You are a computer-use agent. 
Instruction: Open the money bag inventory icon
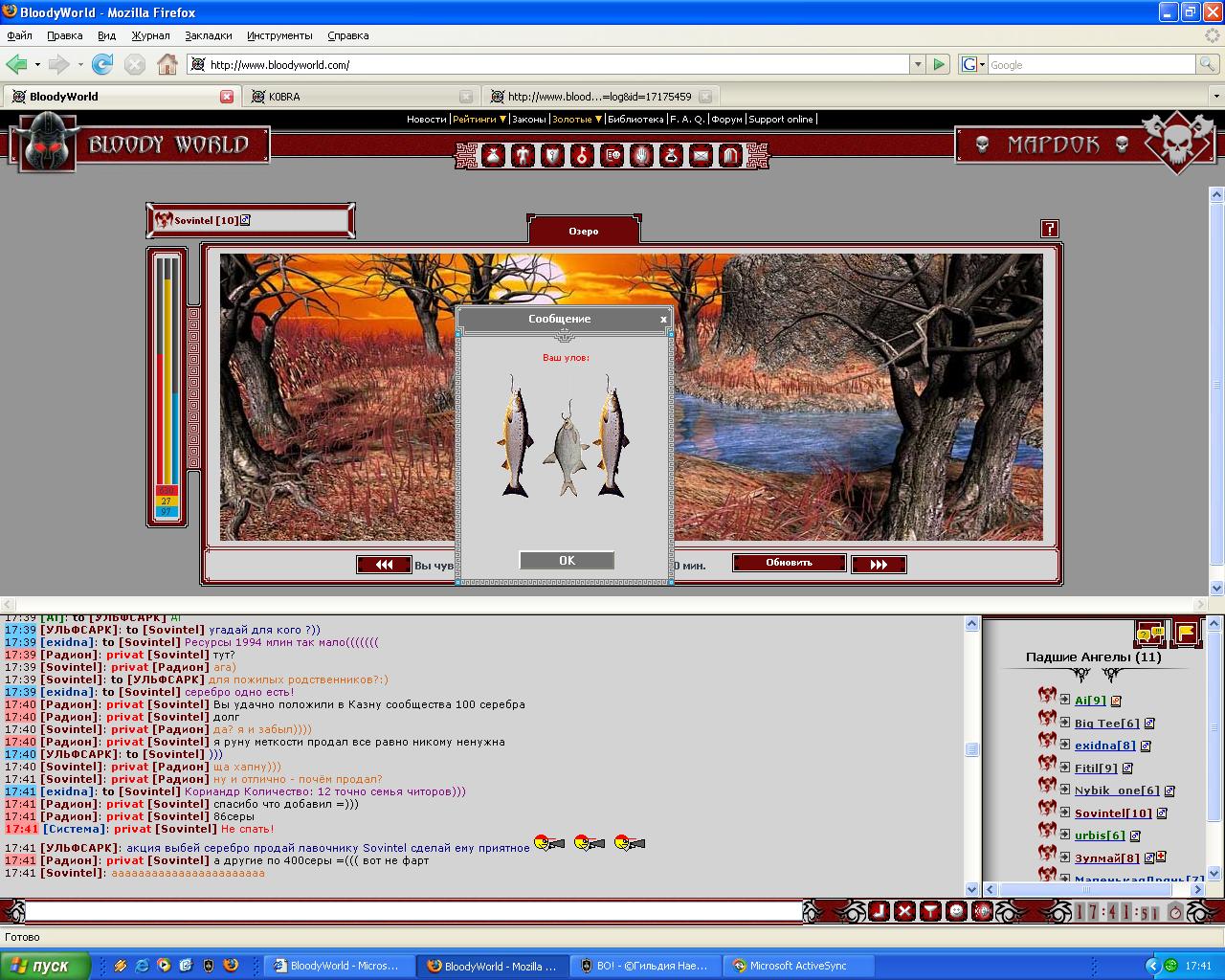pos(493,155)
